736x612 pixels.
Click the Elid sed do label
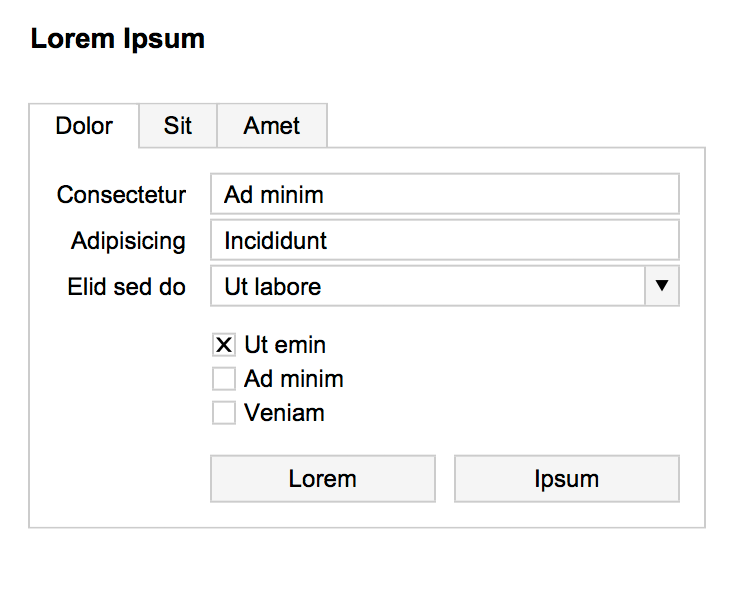click(x=126, y=287)
